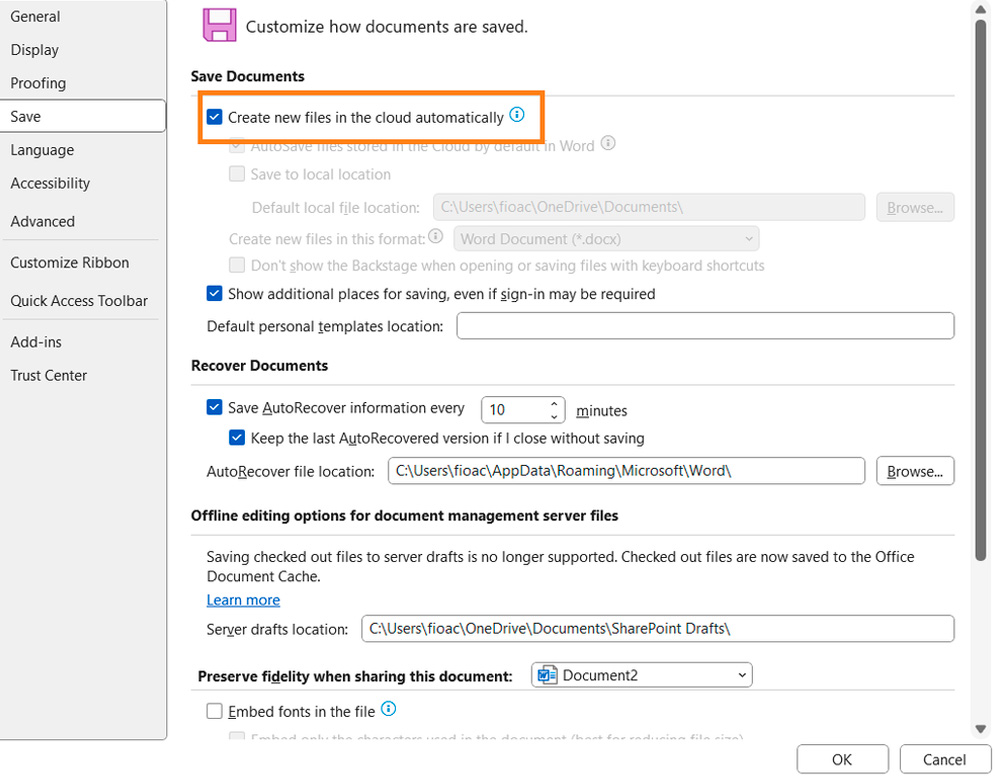
Task: Open the Document2 preserve fidelity dropdown
Action: (x=642, y=676)
